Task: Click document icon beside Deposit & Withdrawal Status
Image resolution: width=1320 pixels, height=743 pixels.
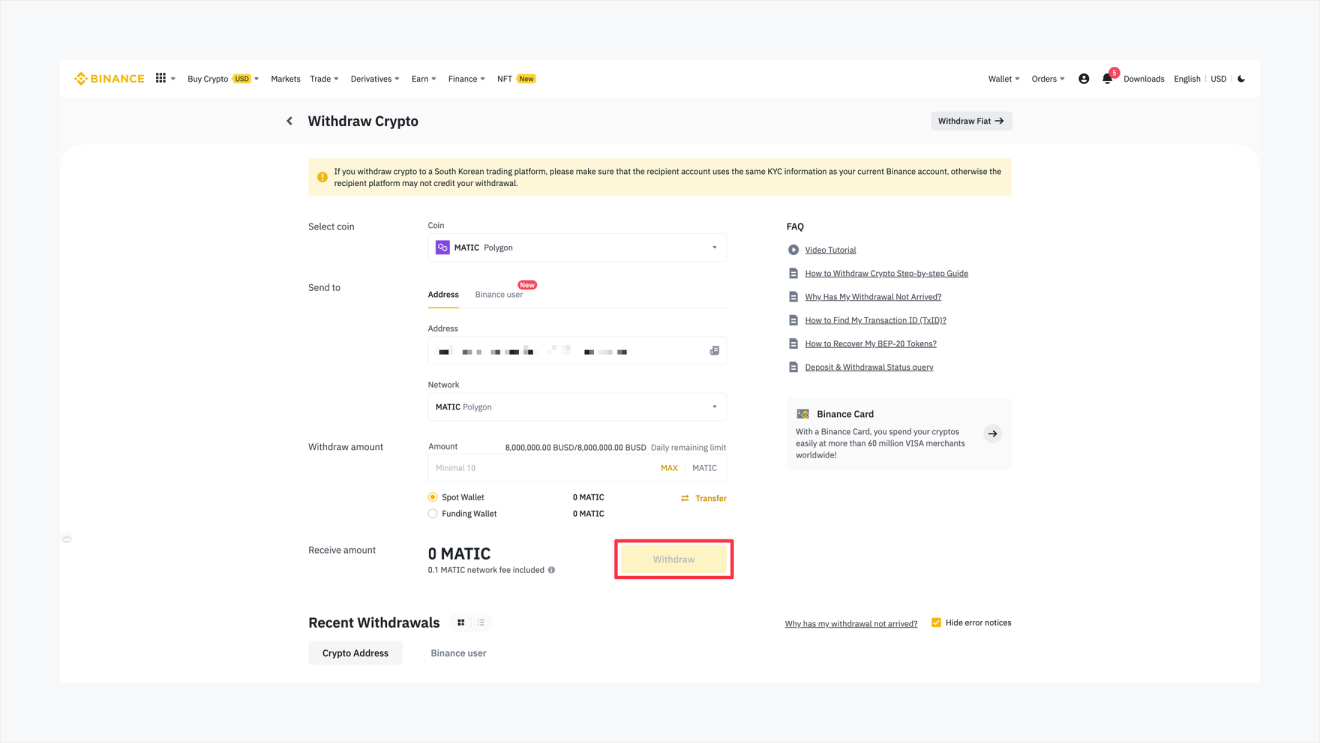Action: click(x=793, y=367)
